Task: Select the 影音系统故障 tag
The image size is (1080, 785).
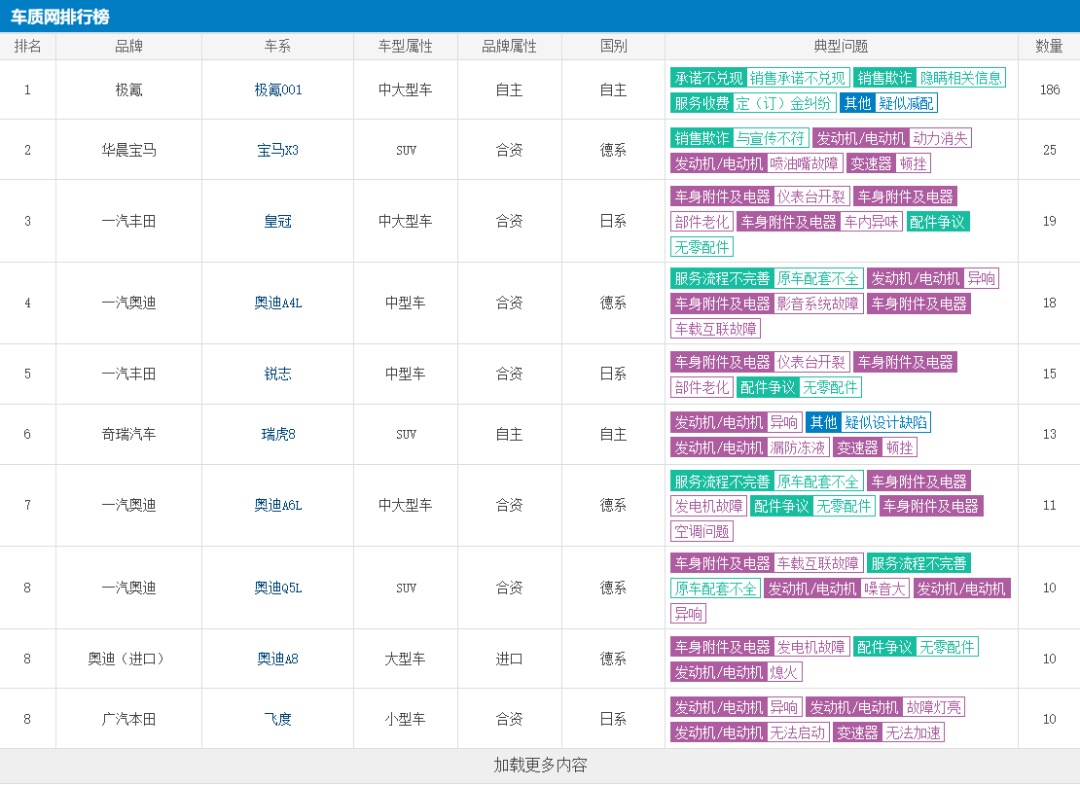Action: pyautogui.click(x=818, y=304)
